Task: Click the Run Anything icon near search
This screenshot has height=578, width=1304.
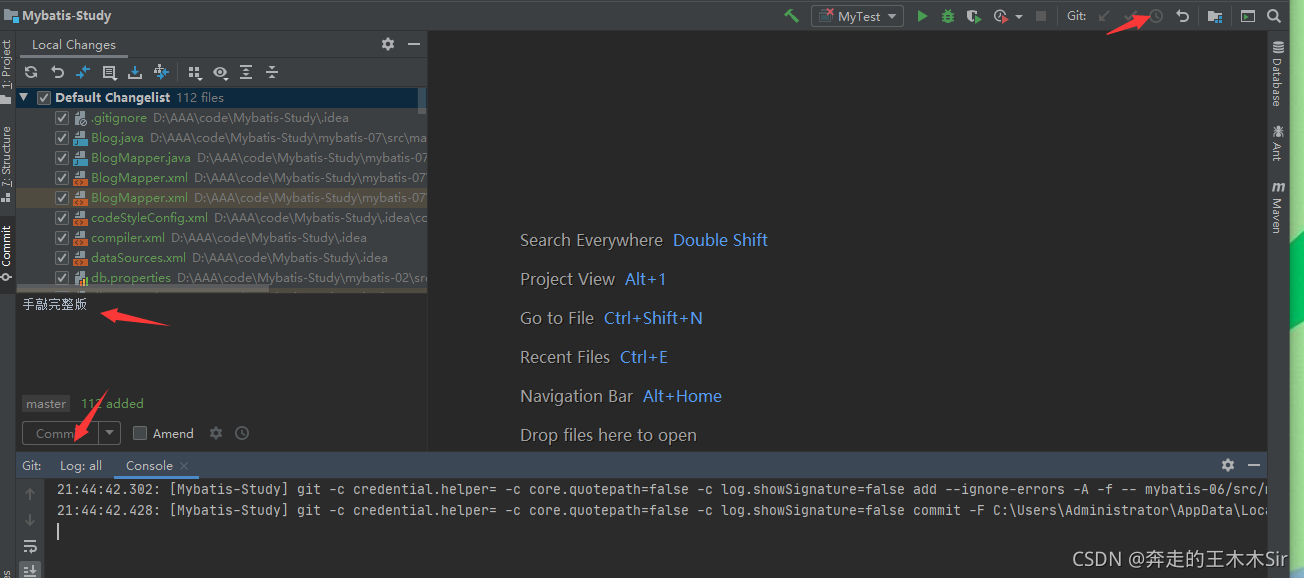Action: pyautogui.click(x=1248, y=16)
